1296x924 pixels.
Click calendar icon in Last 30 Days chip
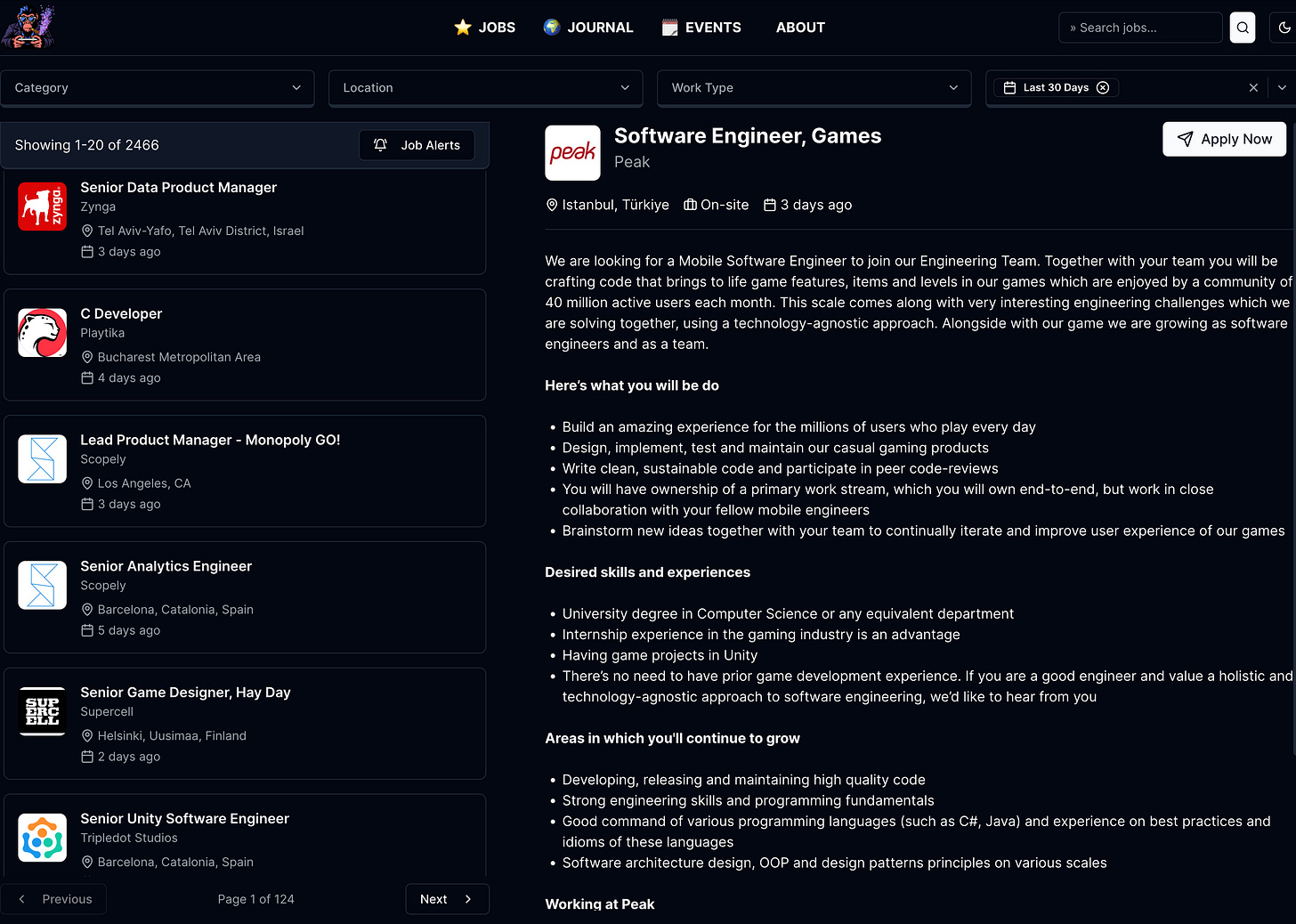coord(1009,87)
